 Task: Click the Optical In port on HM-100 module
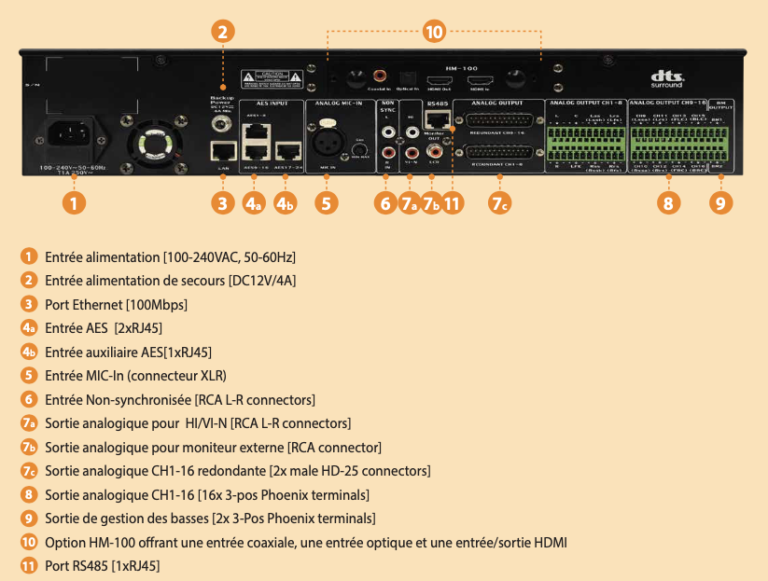coord(407,79)
